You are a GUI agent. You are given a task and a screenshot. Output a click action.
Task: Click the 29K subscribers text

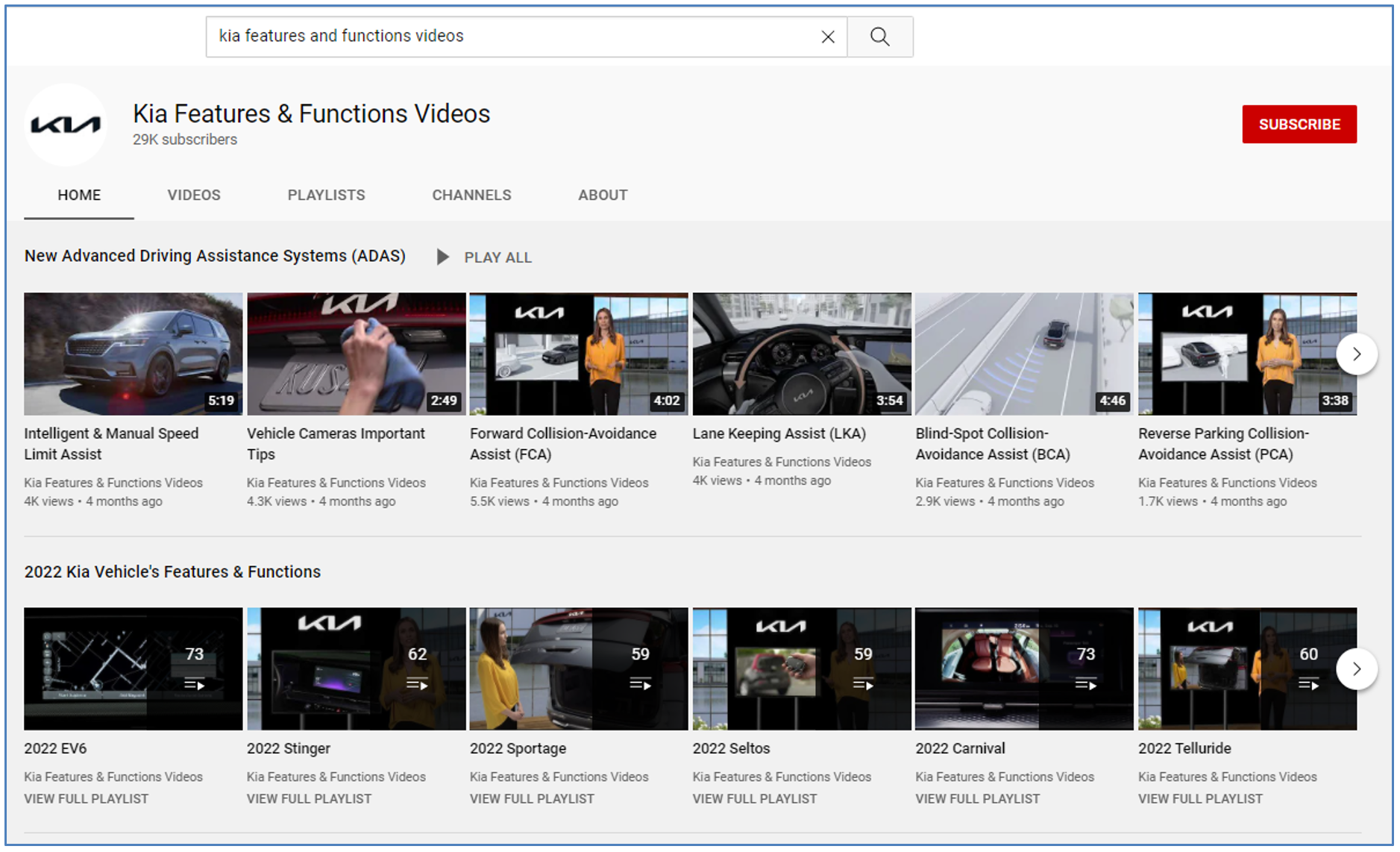[x=185, y=140]
